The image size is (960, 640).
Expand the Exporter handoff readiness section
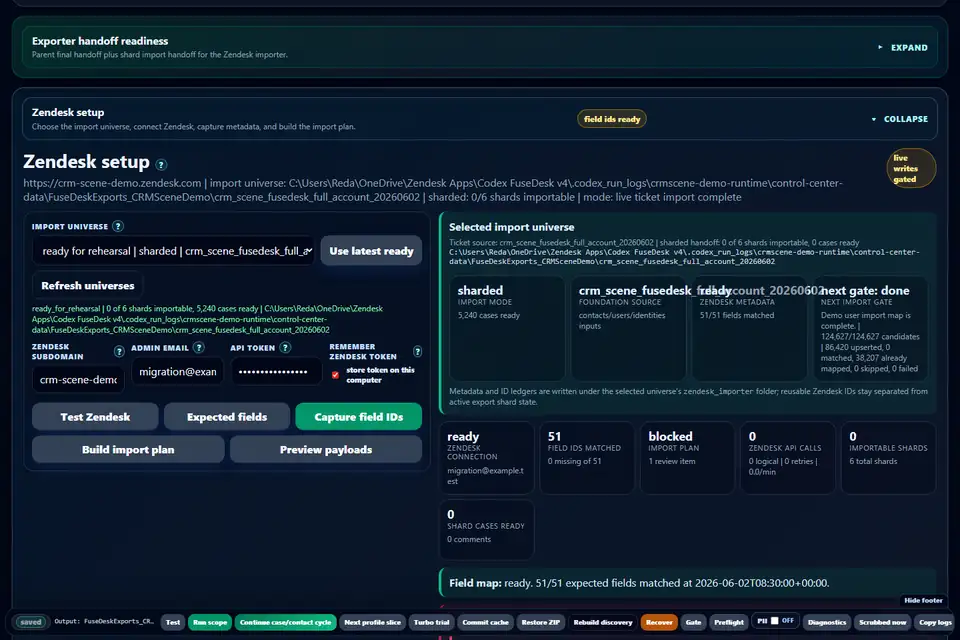(x=903, y=48)
